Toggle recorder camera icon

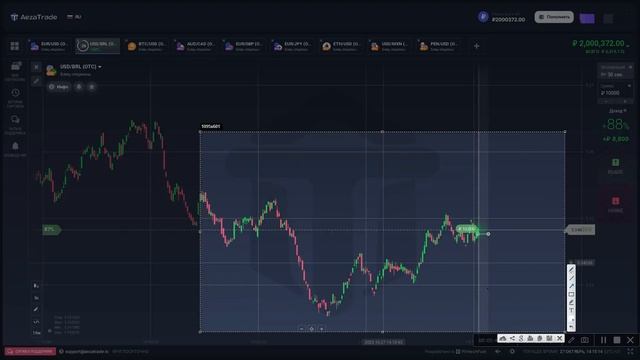coord(585,340)
